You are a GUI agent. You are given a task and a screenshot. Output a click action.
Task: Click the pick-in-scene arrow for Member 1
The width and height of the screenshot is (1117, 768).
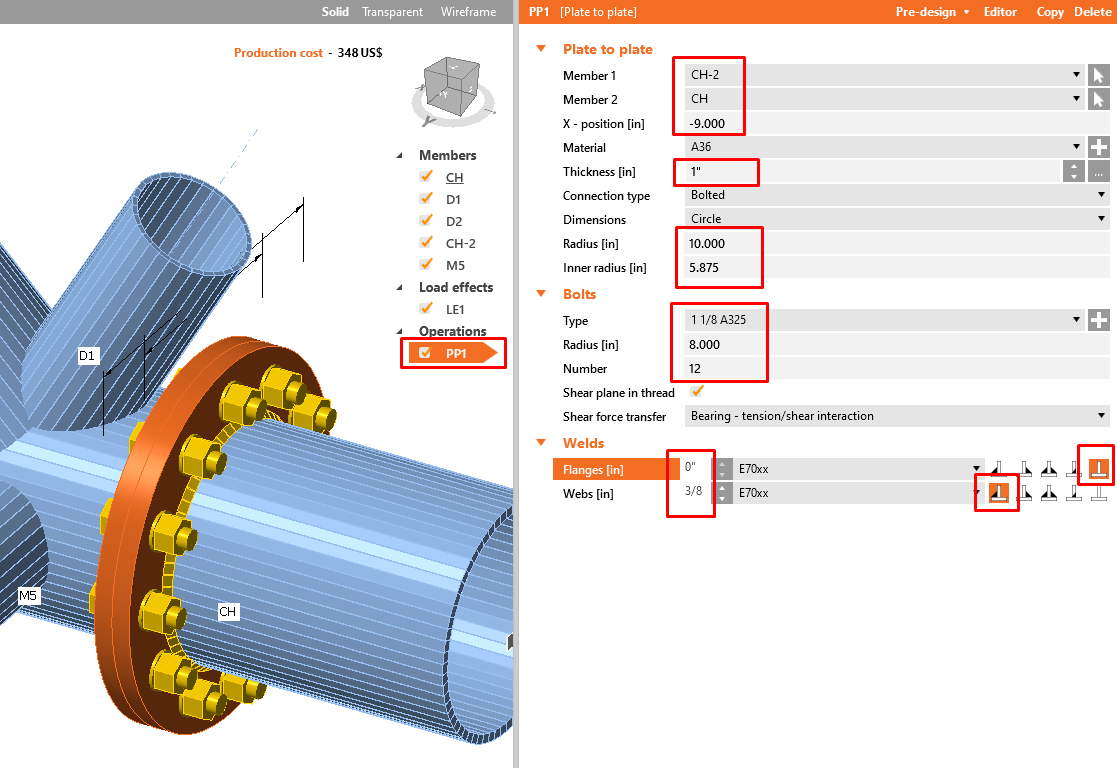pyautogui.click(x=1098, y=75)
